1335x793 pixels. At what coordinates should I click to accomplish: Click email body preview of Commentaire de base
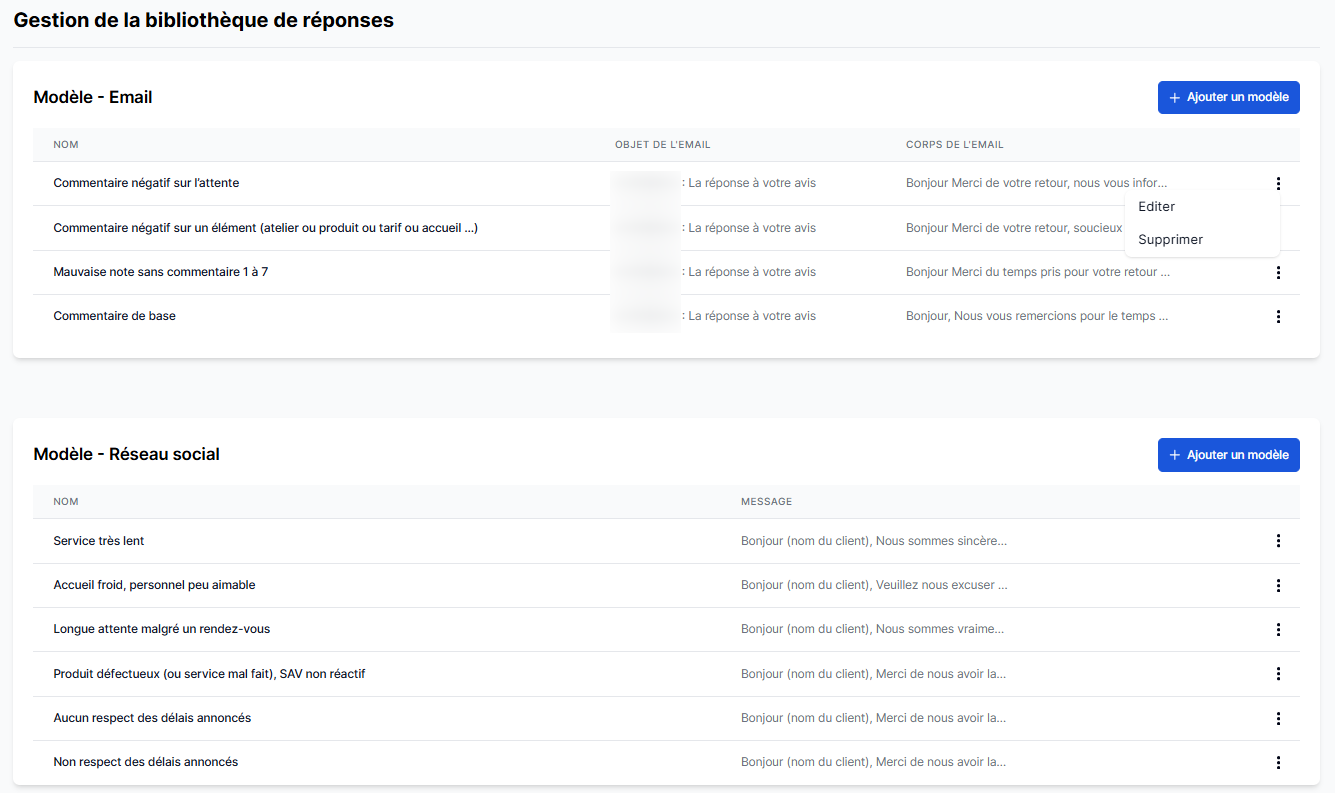1036,316
